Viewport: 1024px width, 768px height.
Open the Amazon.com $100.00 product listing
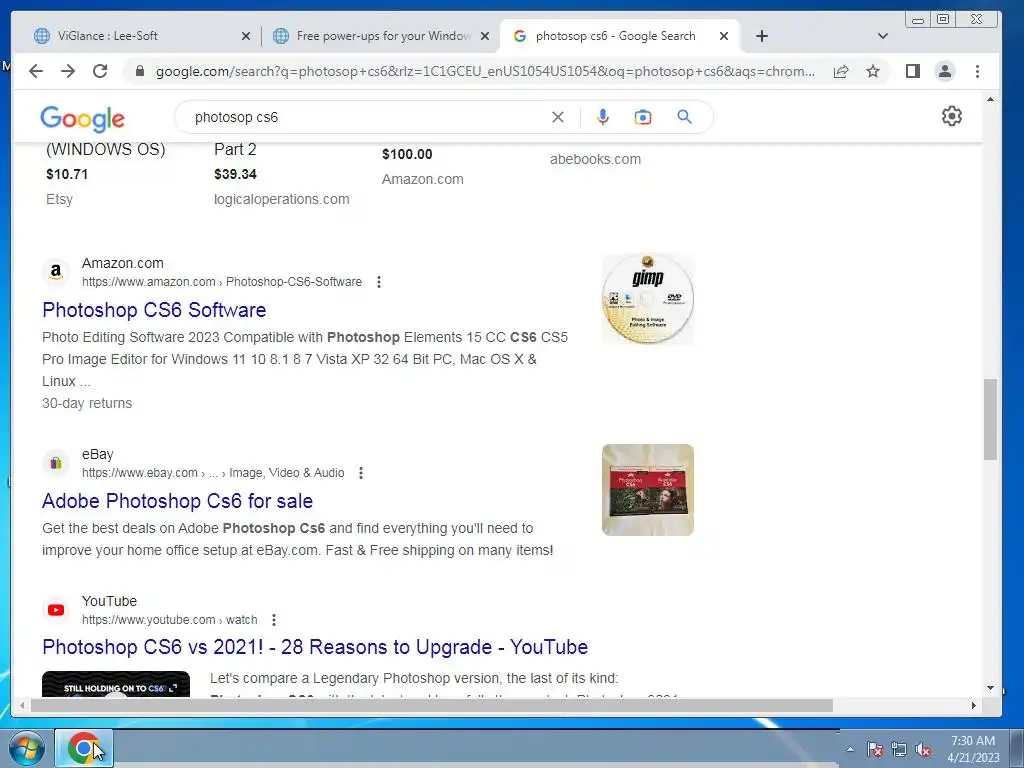point(423,167)
